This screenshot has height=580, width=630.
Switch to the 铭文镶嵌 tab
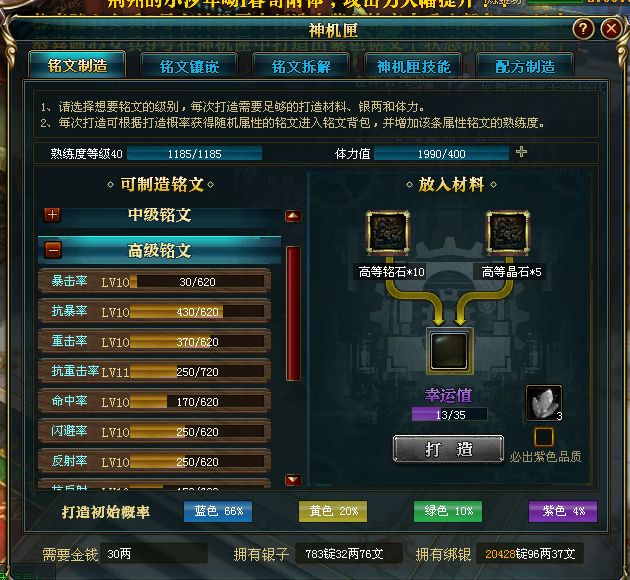189,66
